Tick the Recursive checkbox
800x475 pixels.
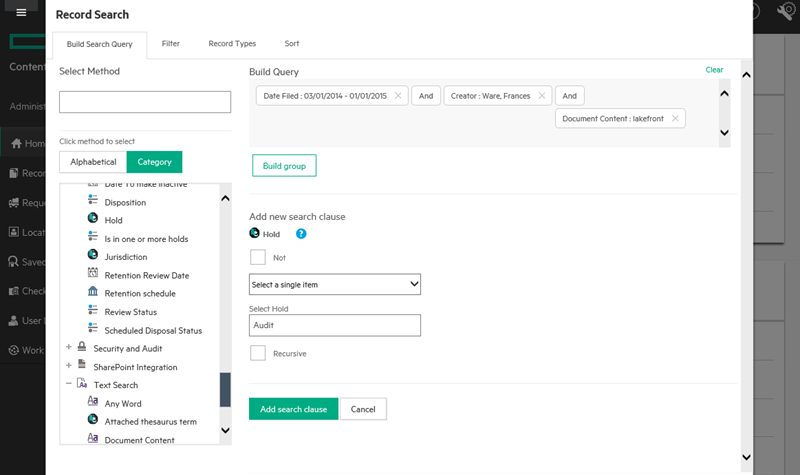coord(258,353)
